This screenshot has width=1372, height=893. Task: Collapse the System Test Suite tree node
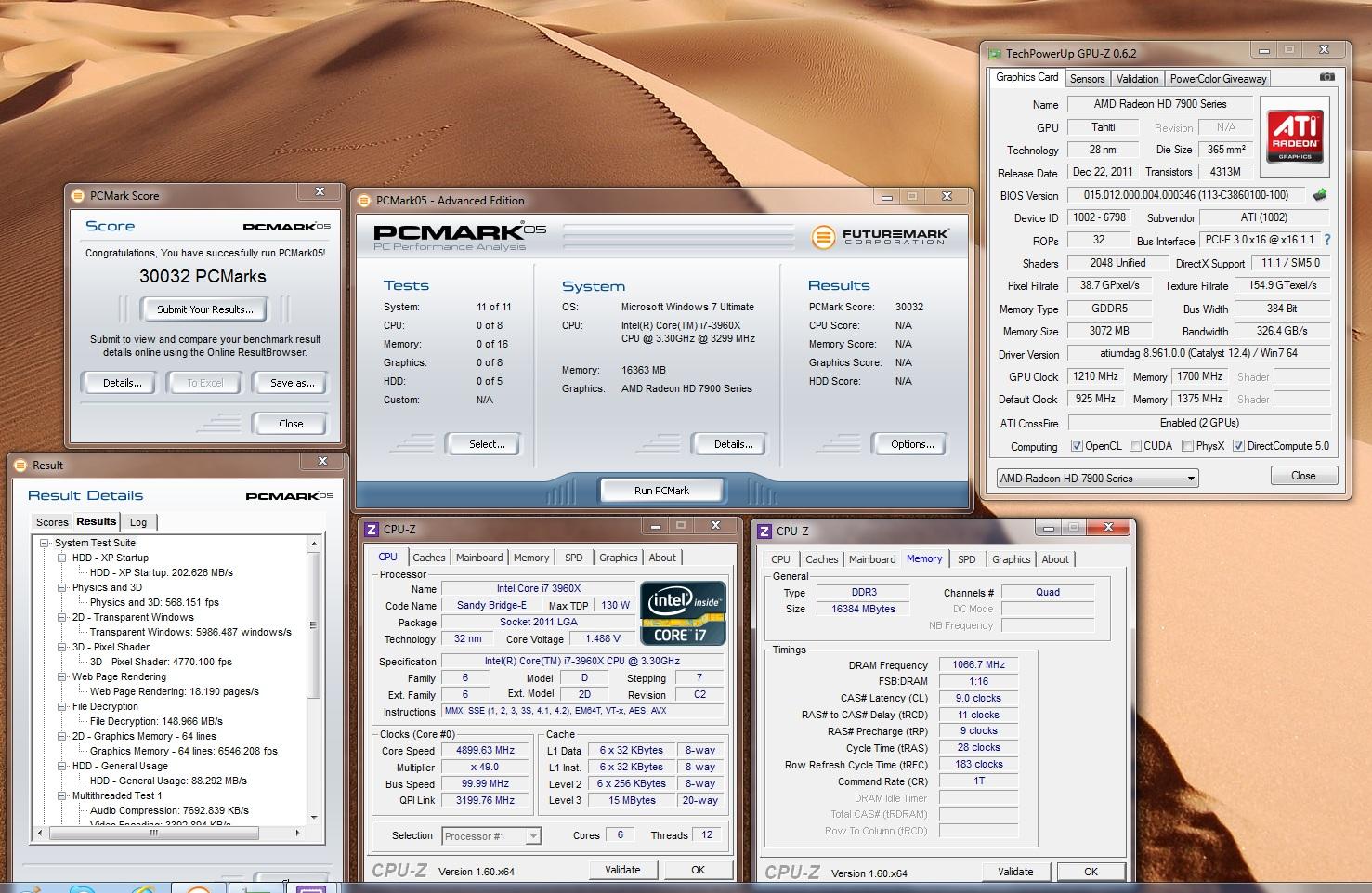pos(45,543)
